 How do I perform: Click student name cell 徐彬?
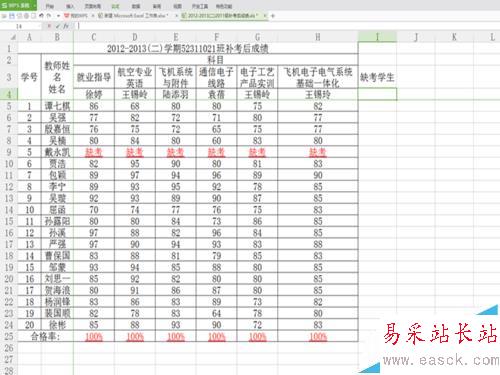tap(57, 325)
